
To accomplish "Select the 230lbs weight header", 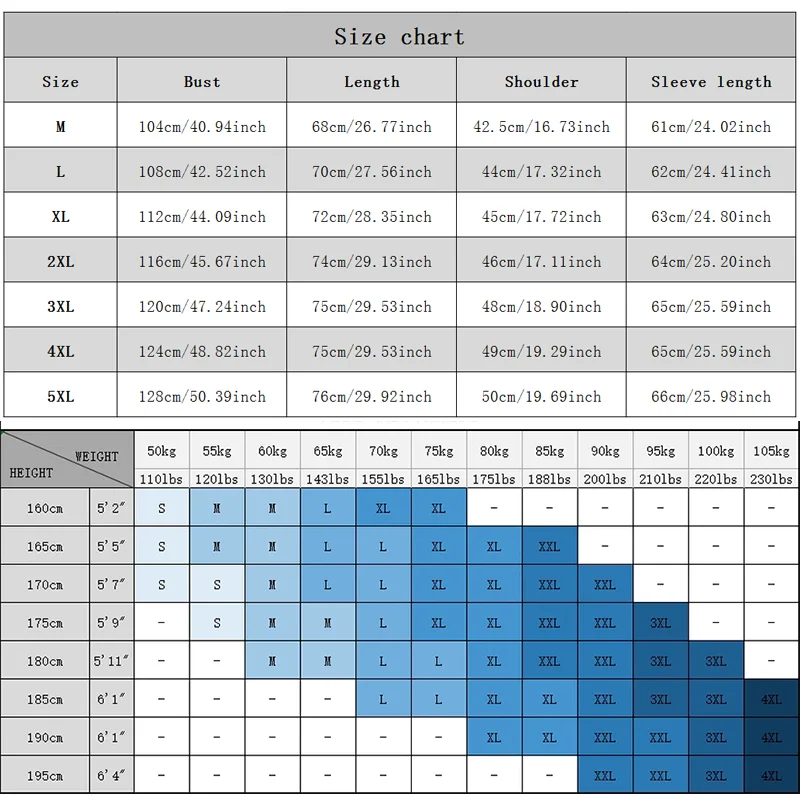I will coord(771,479).
